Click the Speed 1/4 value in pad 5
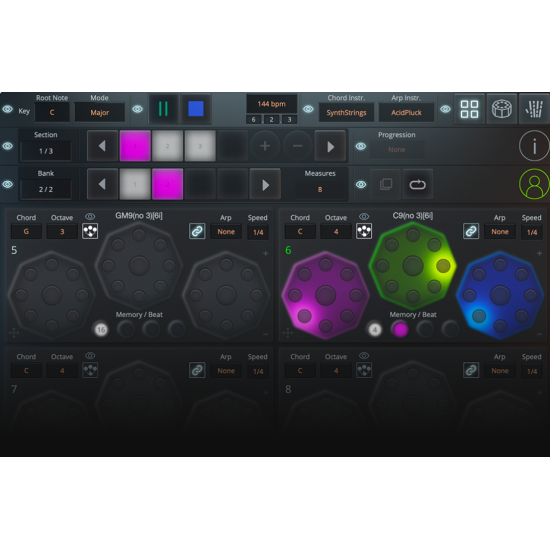 tap(258, 232)
